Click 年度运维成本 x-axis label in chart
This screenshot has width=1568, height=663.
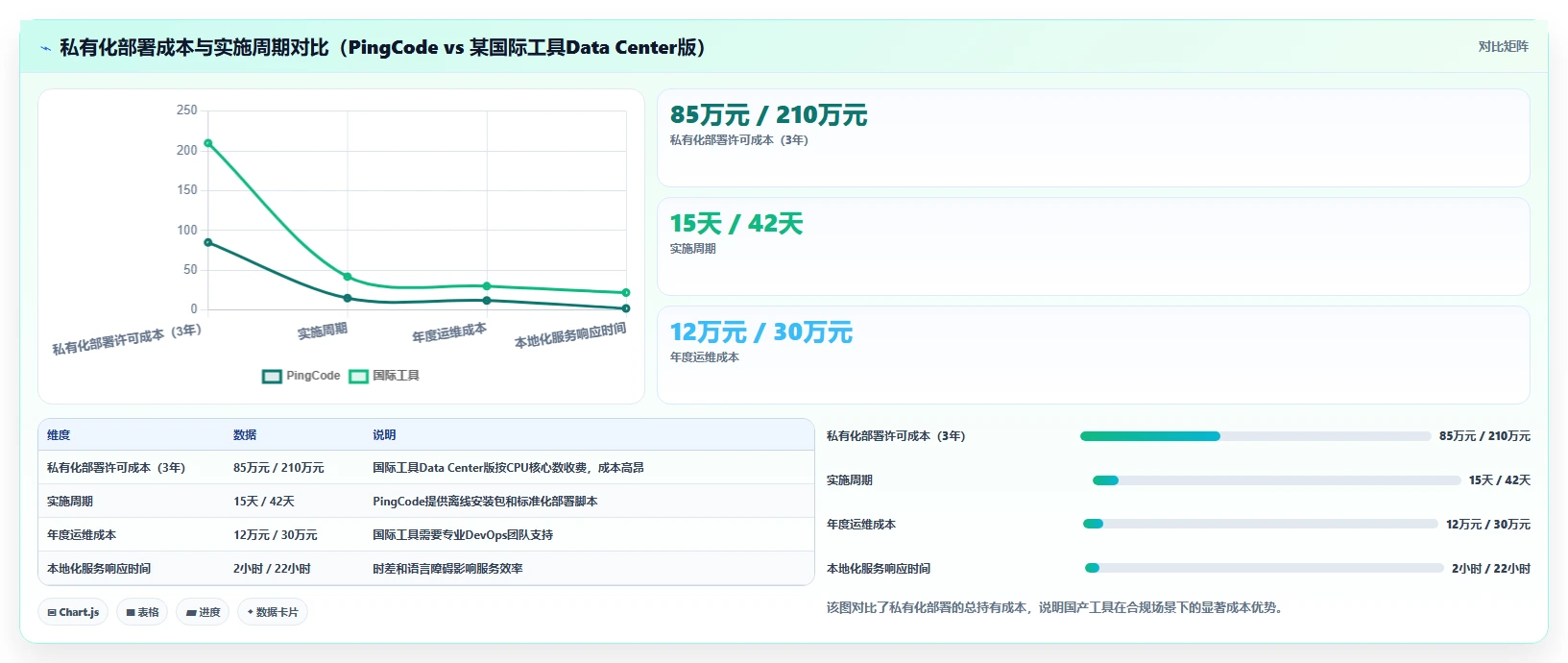pos(449,332)
